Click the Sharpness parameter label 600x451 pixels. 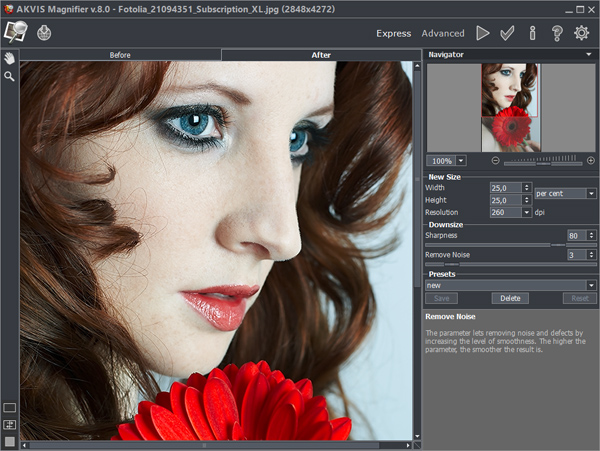tap(441, 235)
